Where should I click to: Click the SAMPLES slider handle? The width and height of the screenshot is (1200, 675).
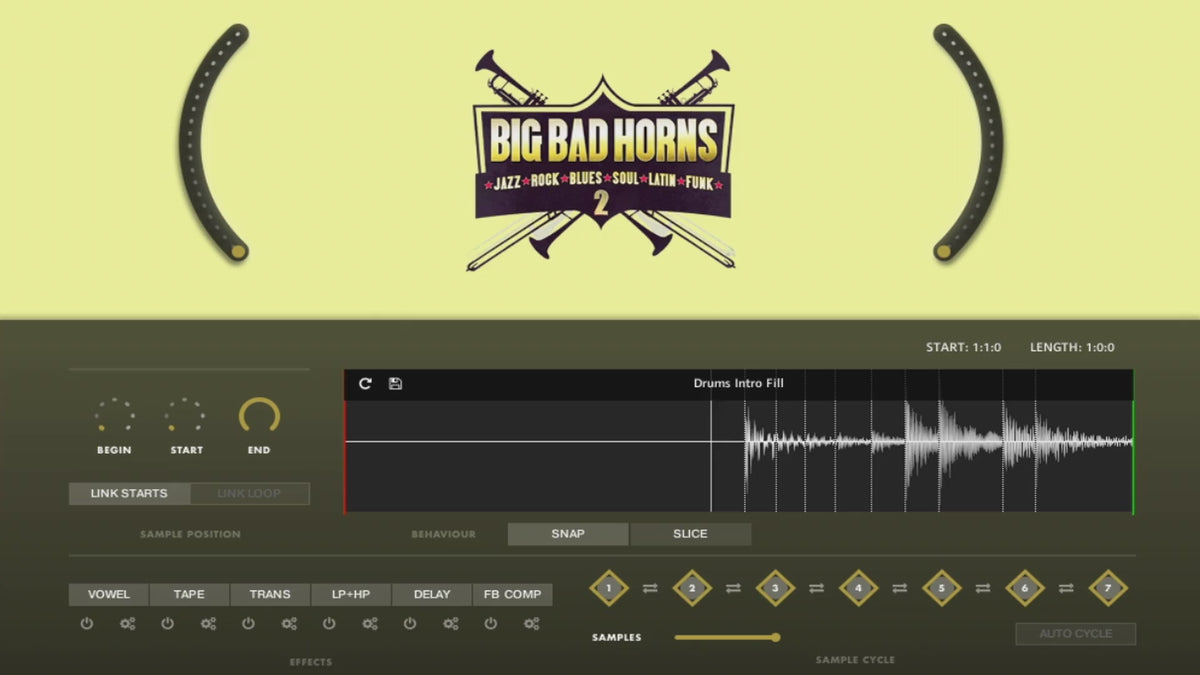pos(775,637)
